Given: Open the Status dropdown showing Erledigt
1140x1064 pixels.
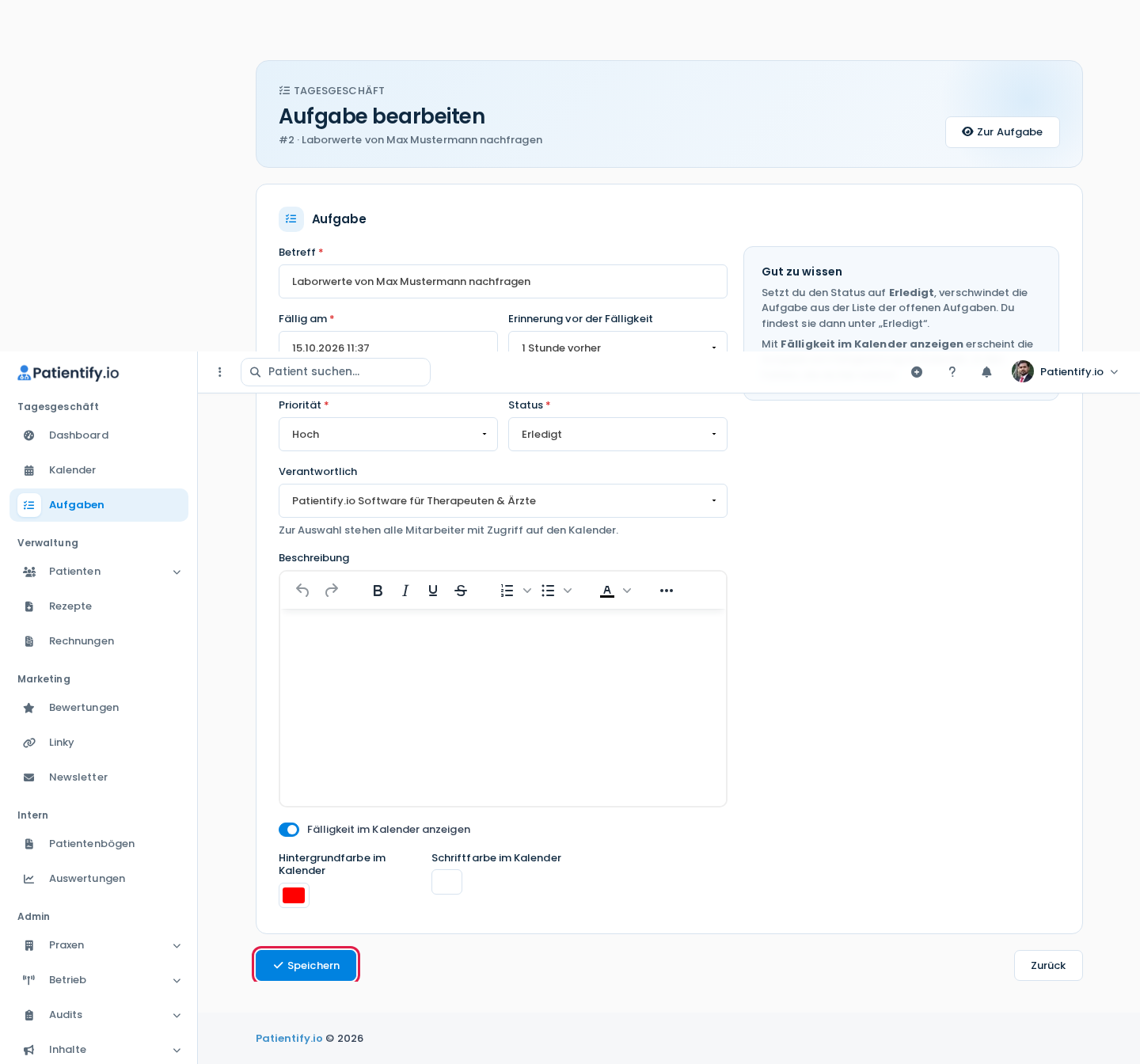Looking at the screenshot, I should pyautogui.click(x=617, y=435).
